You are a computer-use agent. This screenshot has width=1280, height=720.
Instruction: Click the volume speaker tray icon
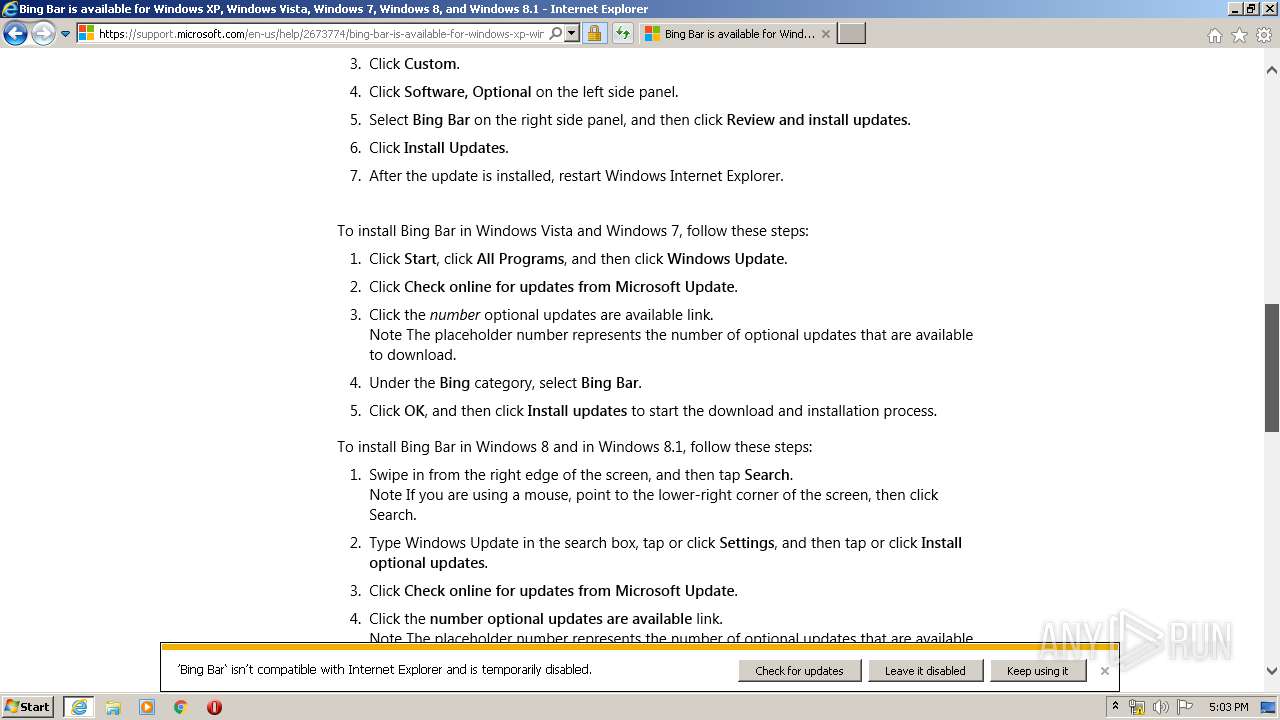1161,707
